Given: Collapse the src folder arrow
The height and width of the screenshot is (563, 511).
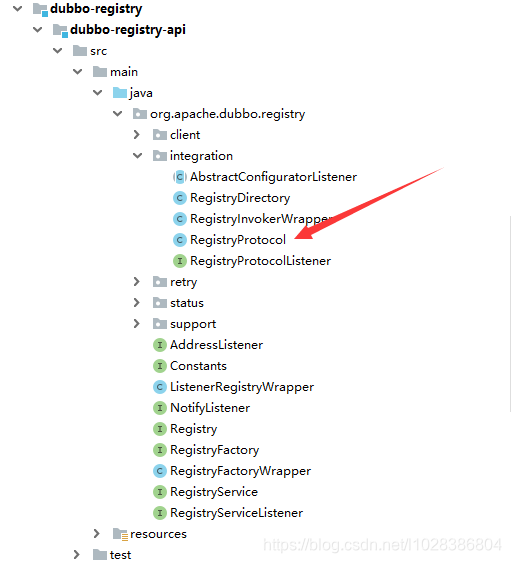Looking at the screenshot, I should tap(58, 51).
